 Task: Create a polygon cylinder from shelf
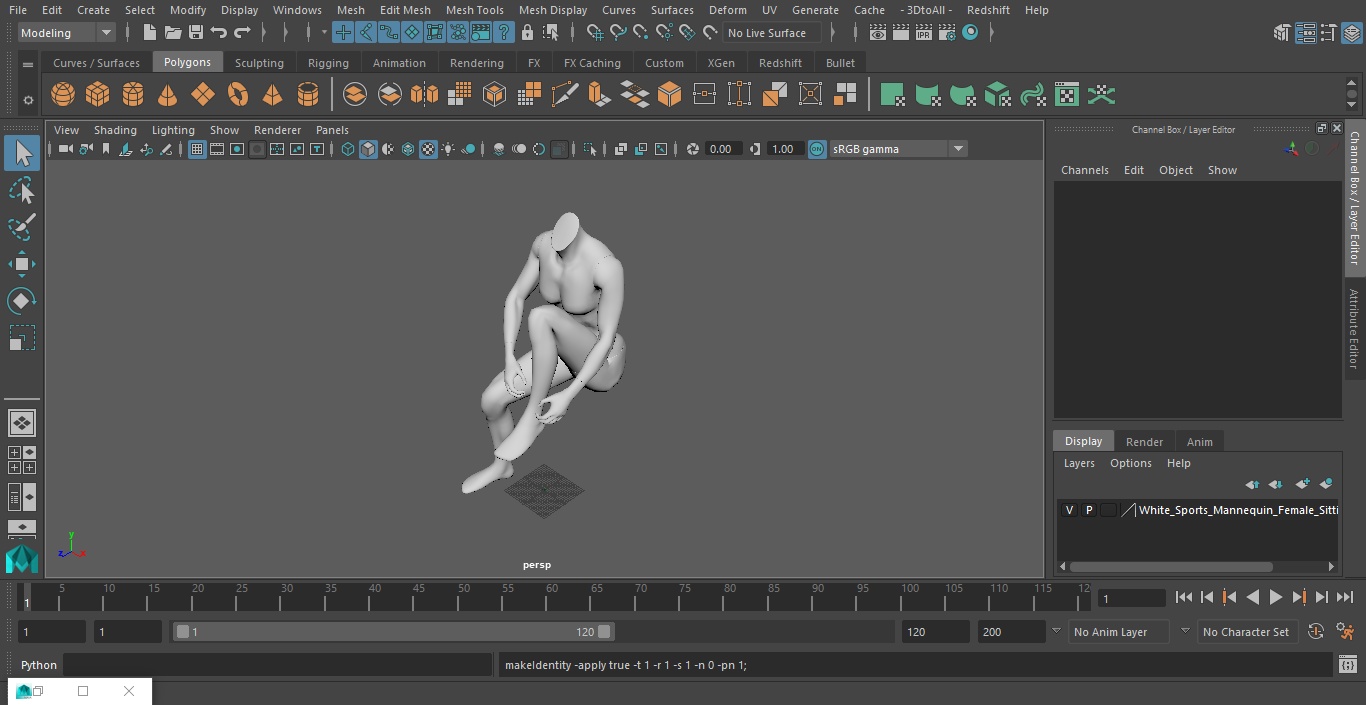(133, 95)
